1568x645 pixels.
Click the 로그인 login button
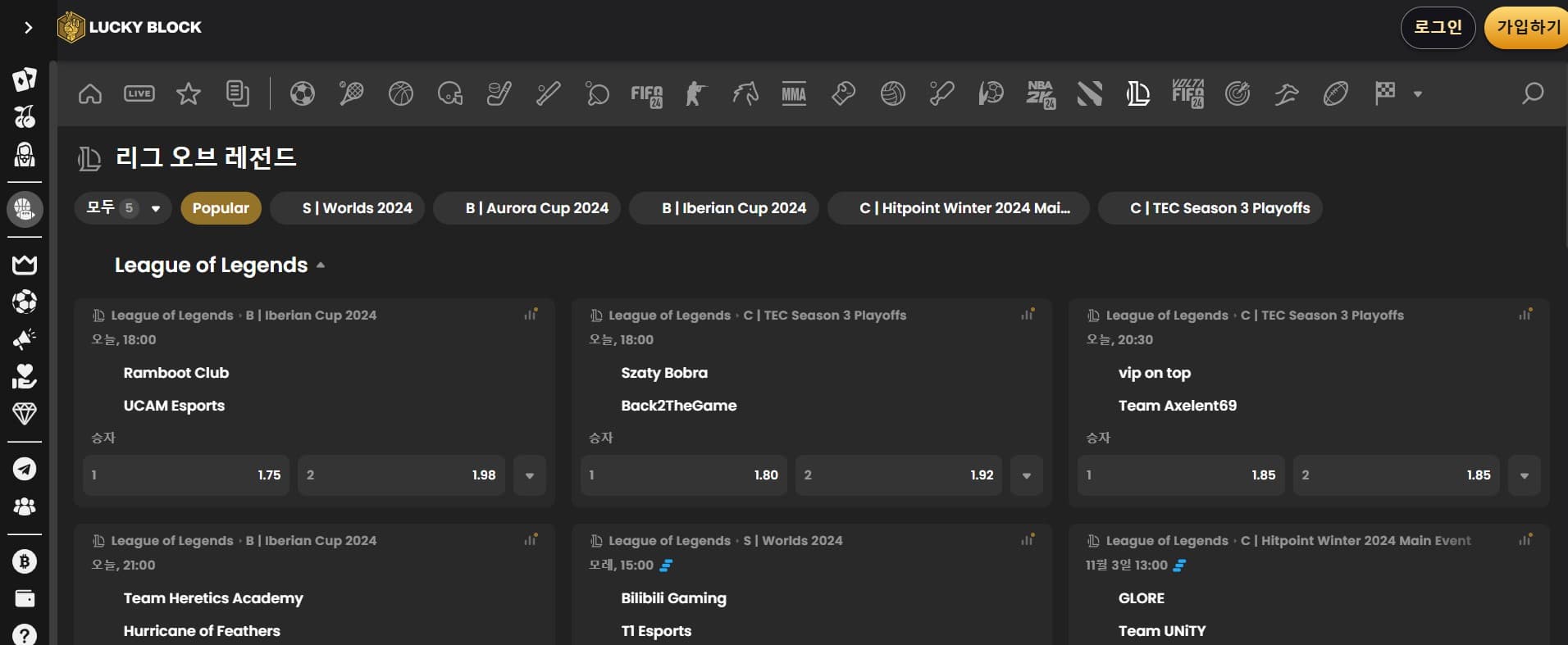(x=1438, y=28)
